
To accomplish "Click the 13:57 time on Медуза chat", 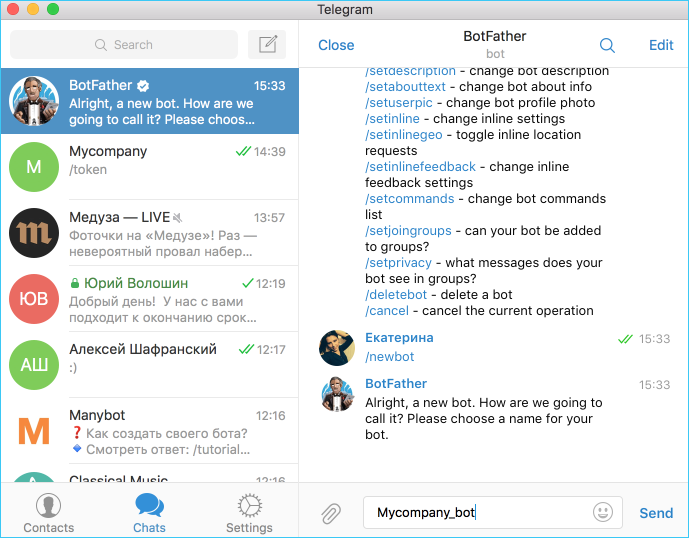I will click(269, 218).
